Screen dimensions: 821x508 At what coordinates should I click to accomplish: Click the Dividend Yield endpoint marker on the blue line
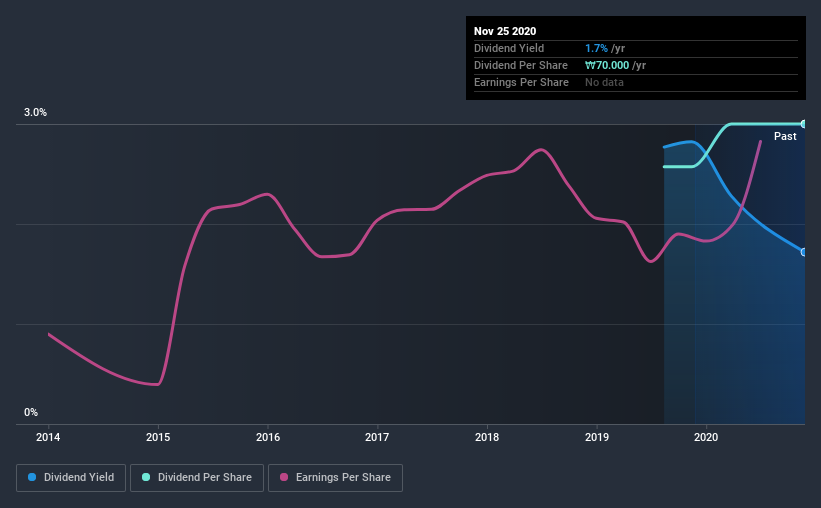(803, 252)
